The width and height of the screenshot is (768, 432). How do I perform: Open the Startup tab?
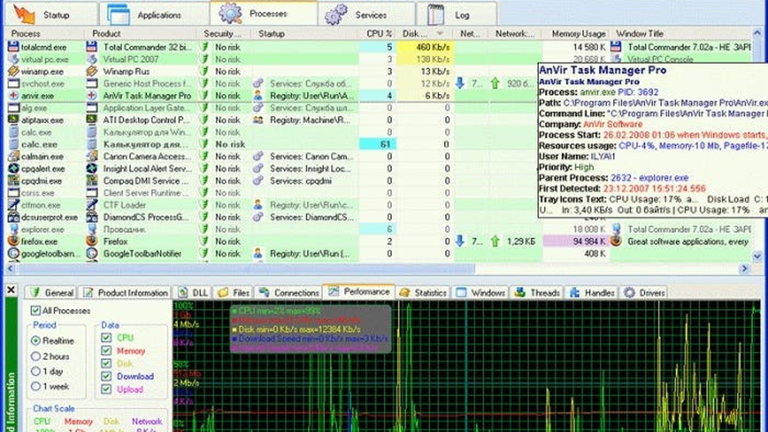coord(51,14)
